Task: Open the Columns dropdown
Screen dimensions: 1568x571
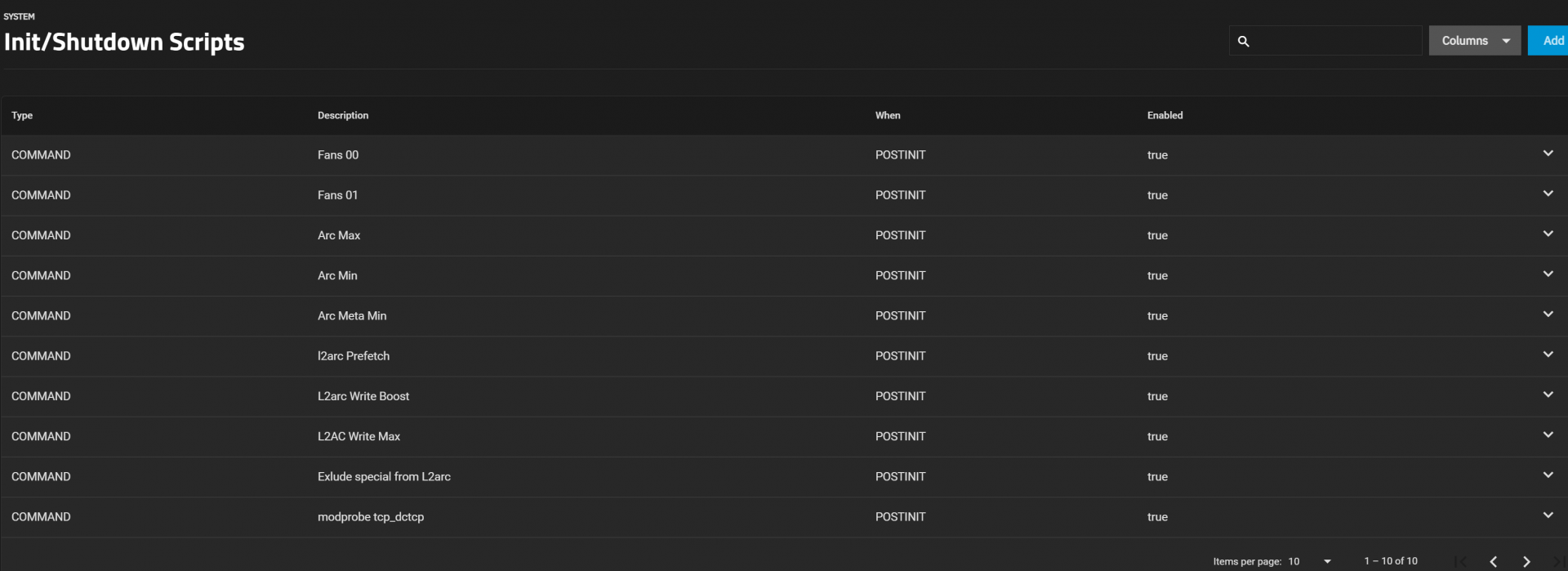Action: pyautogui.click(x=1475, y=41)
